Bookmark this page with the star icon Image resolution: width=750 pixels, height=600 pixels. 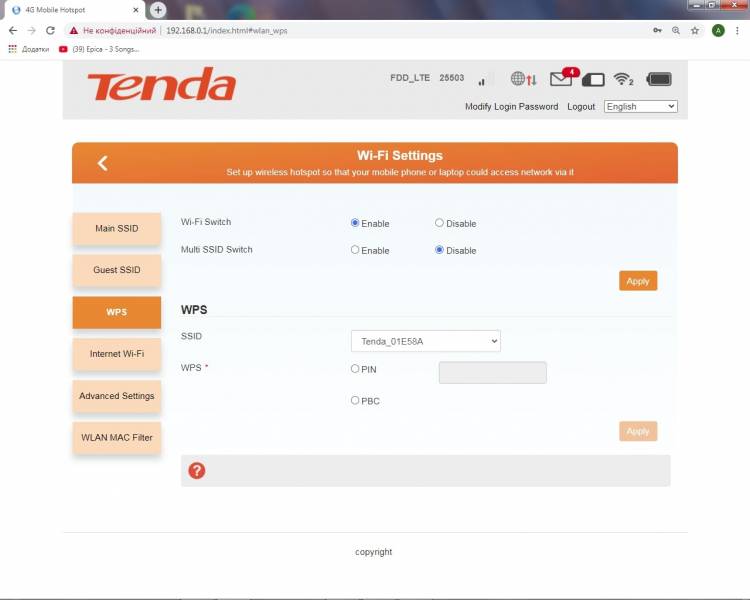(x=696, y=31)
